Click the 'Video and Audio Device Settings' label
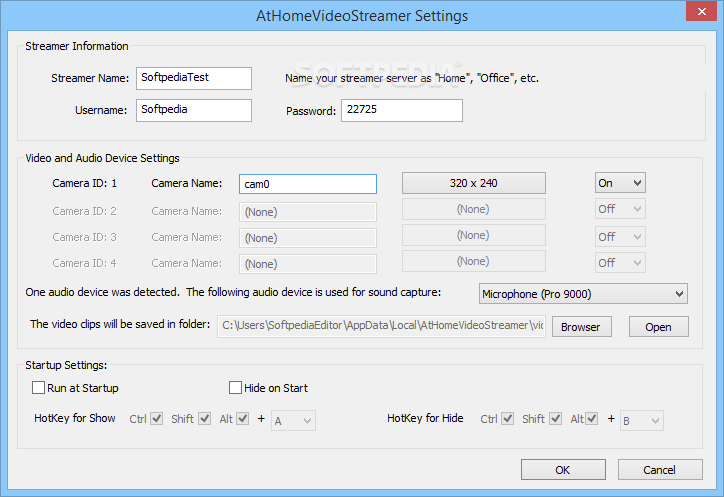Screen dimensions: 724x497 tap(102, 158)
